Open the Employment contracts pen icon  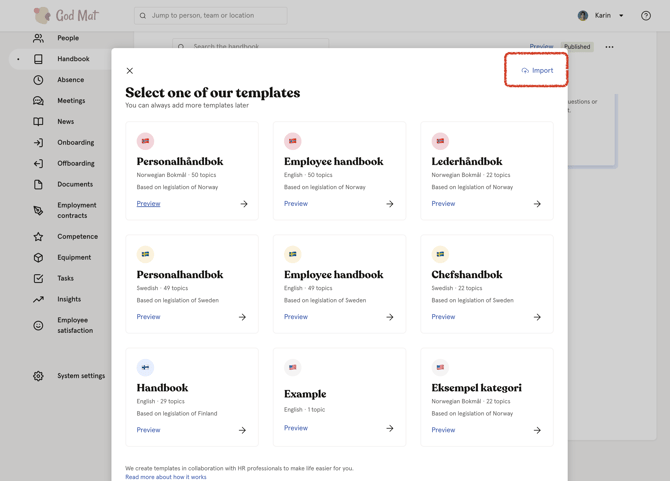point(38,211)
